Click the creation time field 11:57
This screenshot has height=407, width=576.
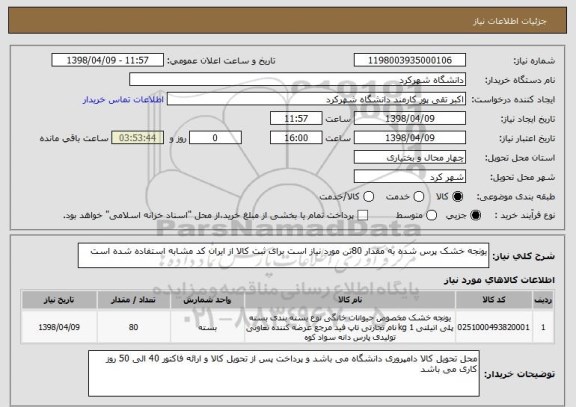pyautogui.click(x=296, y=119)
